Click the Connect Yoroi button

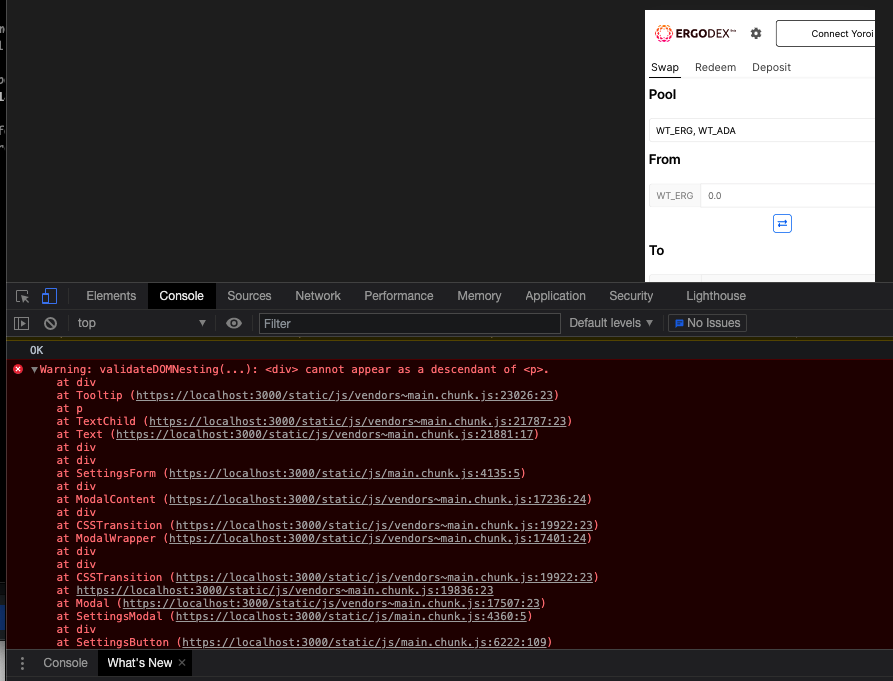pos(826,34)
